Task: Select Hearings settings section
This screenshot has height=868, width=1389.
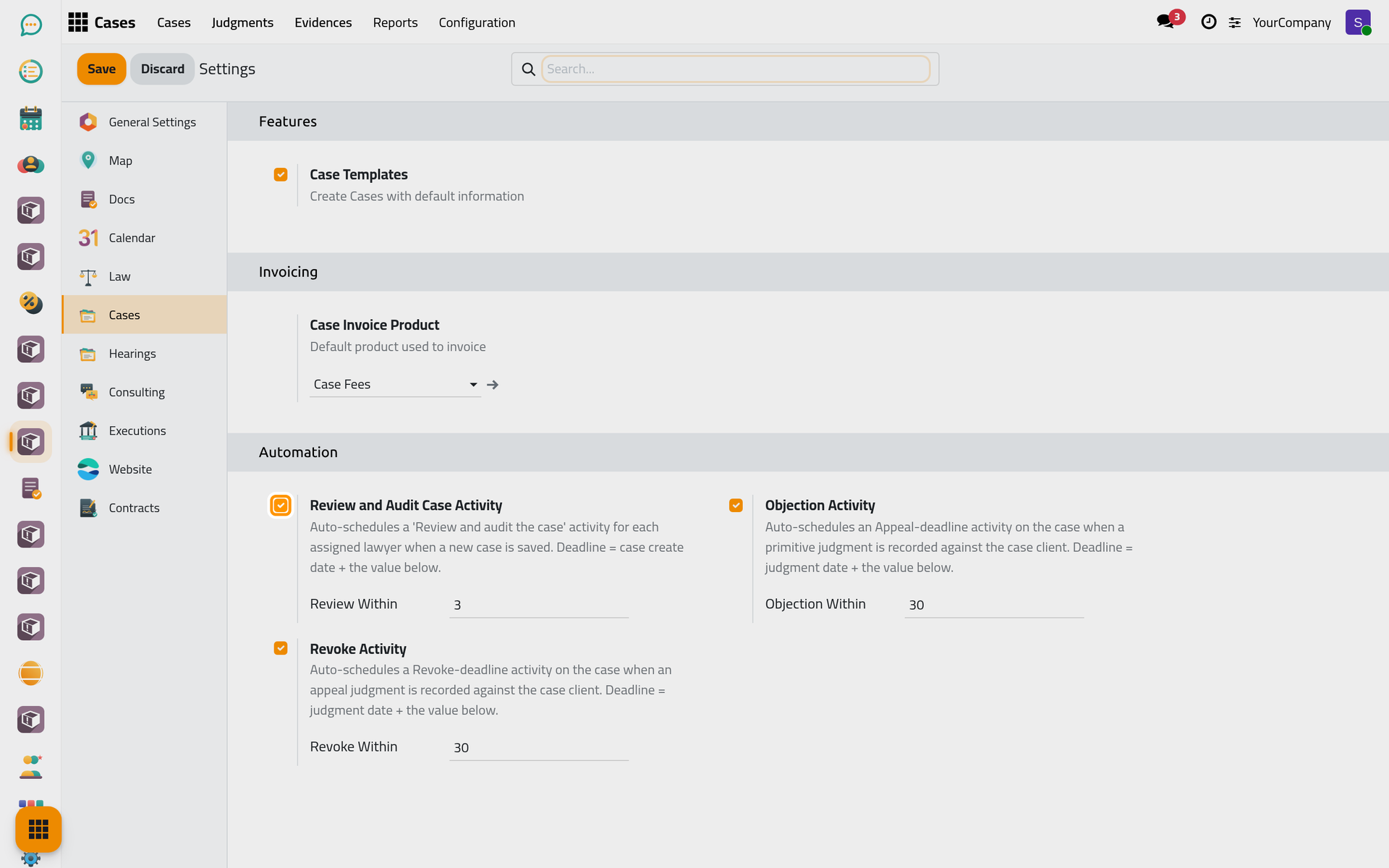Action: [x=145, y=354]
